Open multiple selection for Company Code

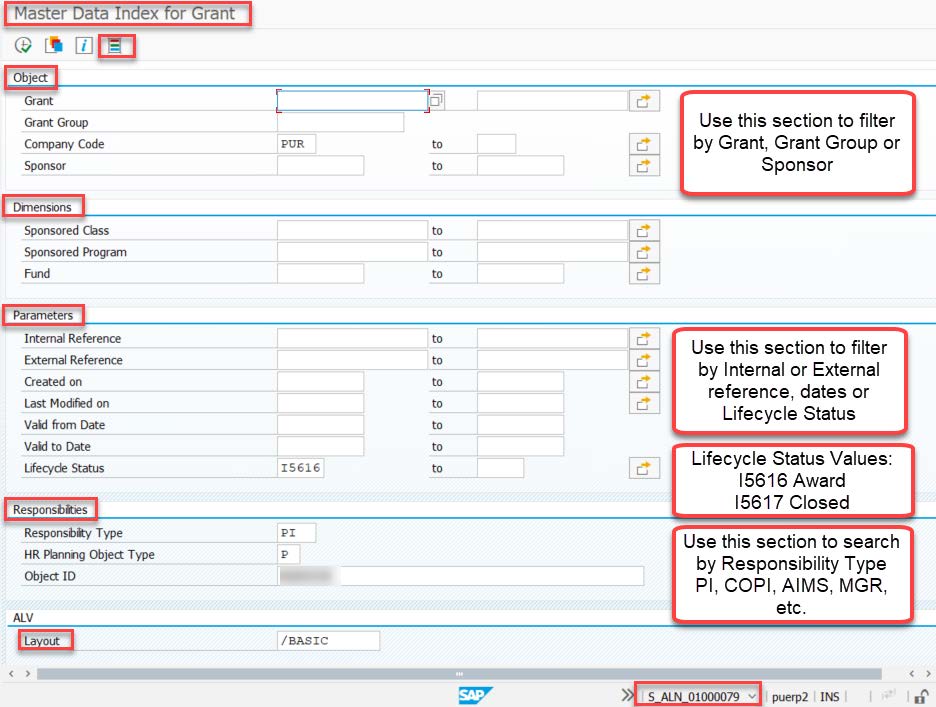(644, 144)
